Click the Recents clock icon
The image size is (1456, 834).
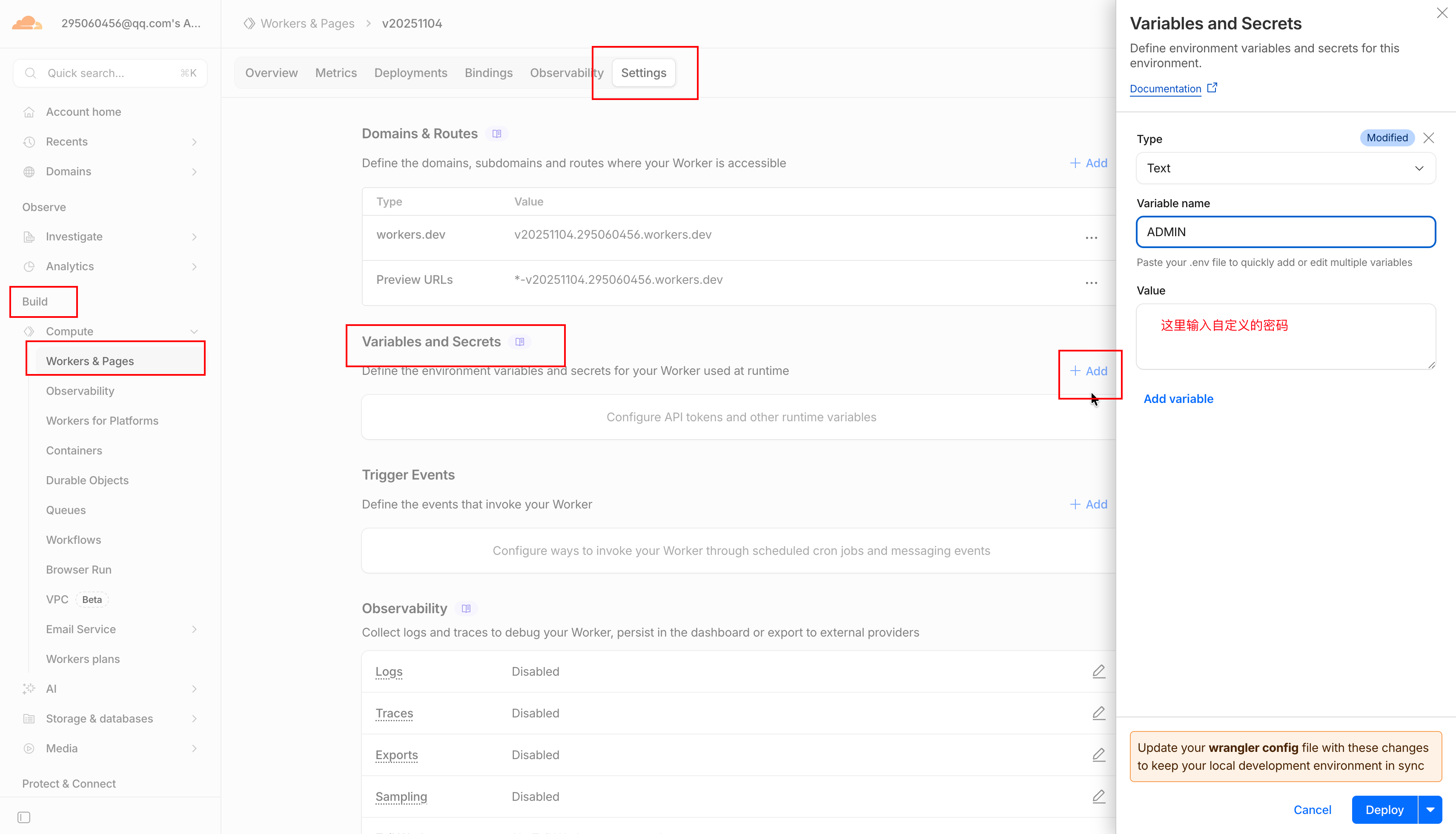coord(29,142)
